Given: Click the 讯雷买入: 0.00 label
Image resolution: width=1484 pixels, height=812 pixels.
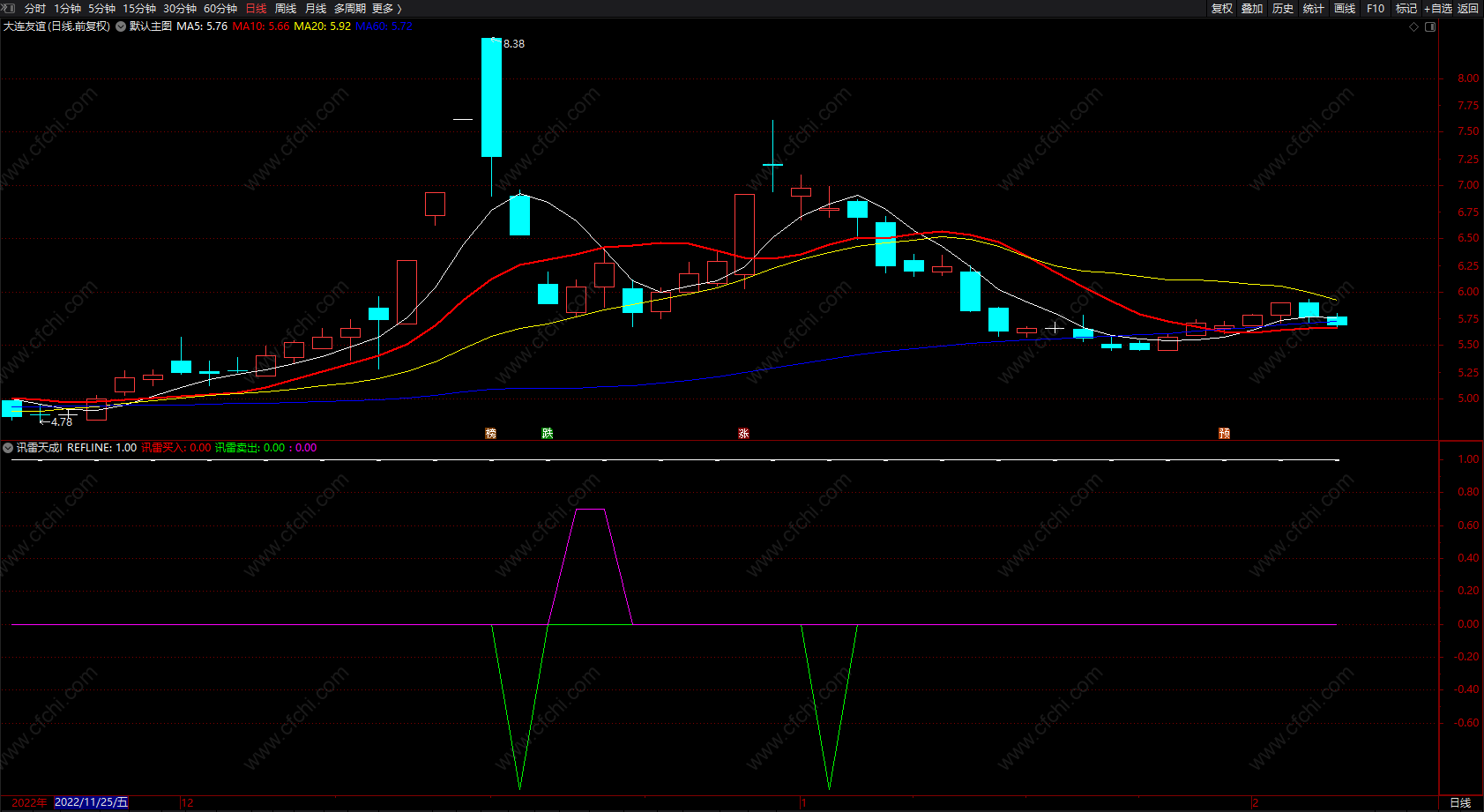Looking at the screenshot, I should click(176, 448).
